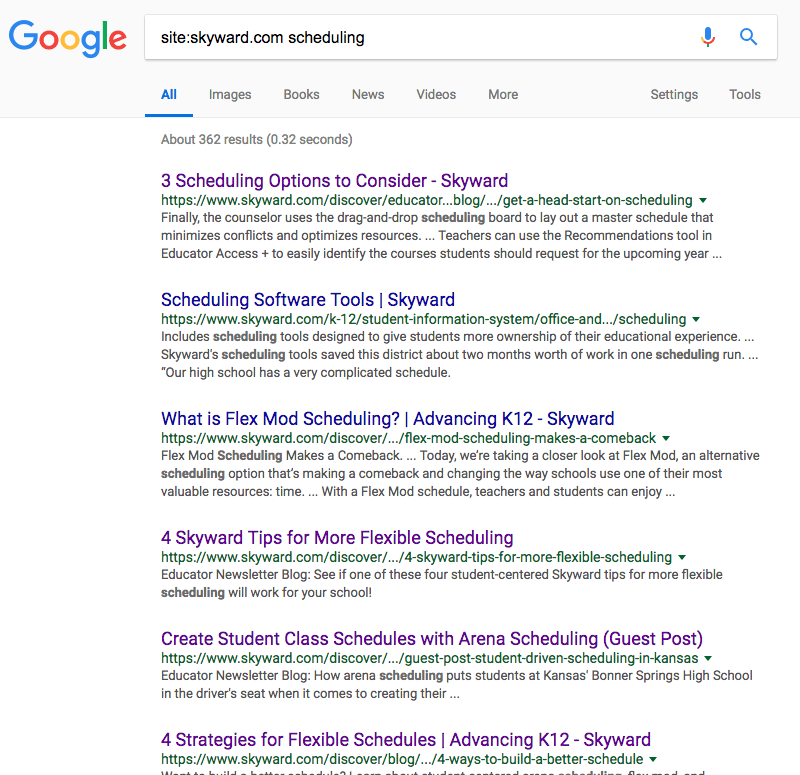Expand dropdown arrow next to 4-skyward-tips-for-more-flexible-scheduling URL
Viewport: 800px width, 775px height.
click(682, 558)
